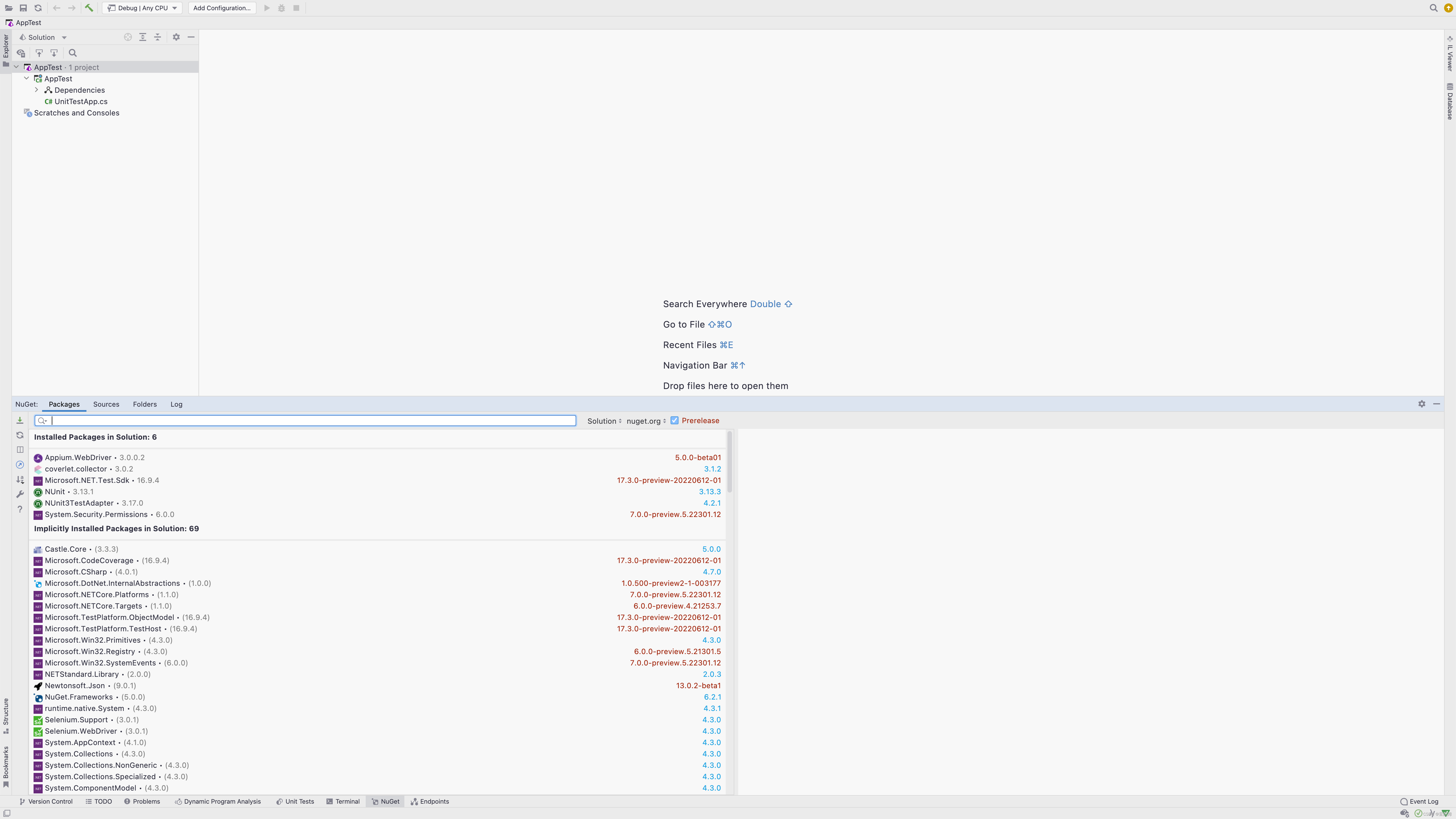
Task: Open the Debug | Any CPU configuration dropdown
Action: (x=142, y=8)
